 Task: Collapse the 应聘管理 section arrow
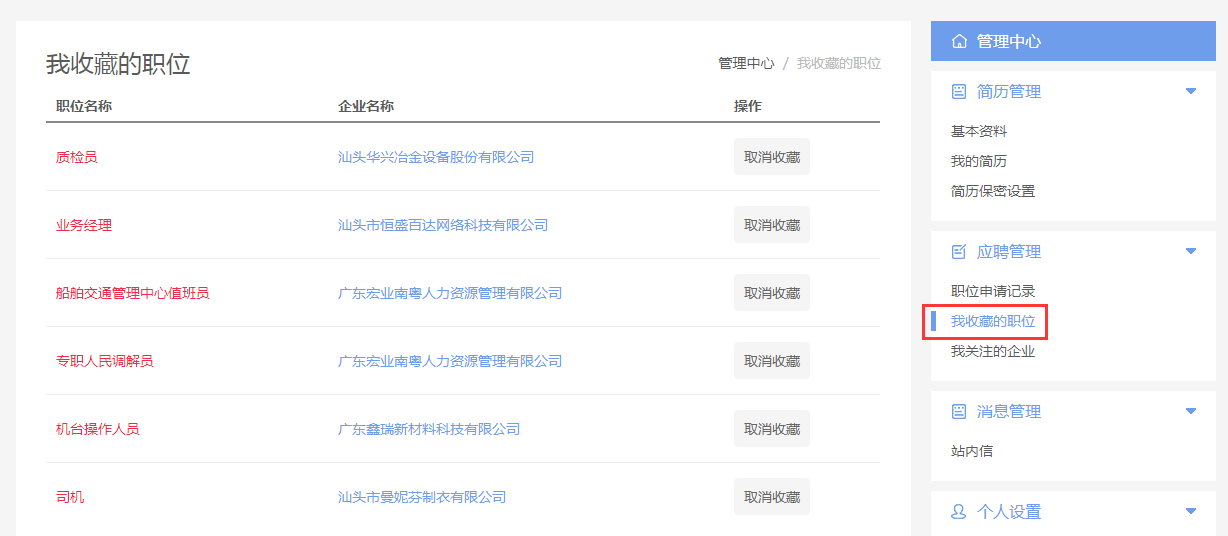click(x=1190, y=251)
